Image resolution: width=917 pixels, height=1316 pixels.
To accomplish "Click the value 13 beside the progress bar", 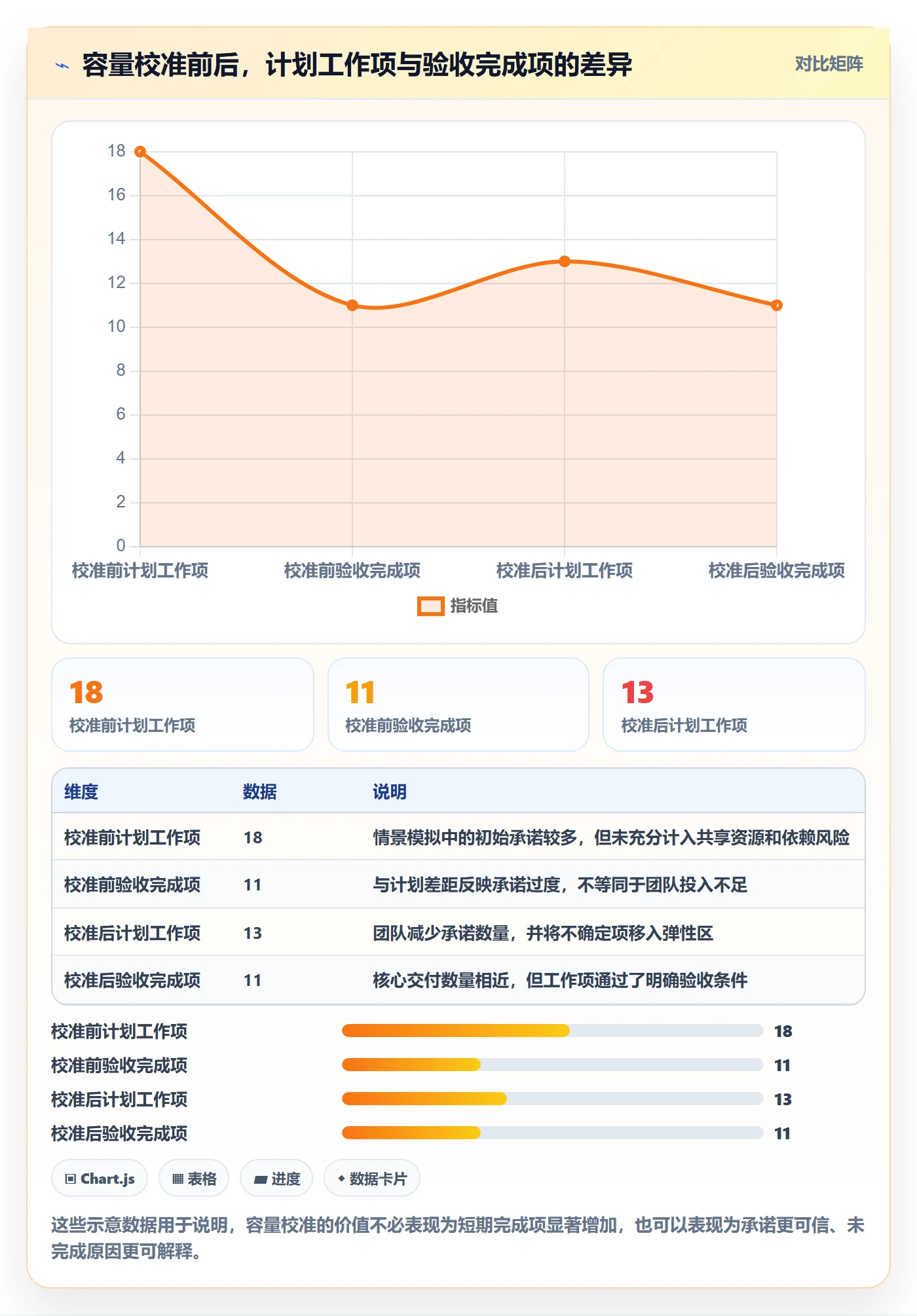I will [x=783, y=1099].
